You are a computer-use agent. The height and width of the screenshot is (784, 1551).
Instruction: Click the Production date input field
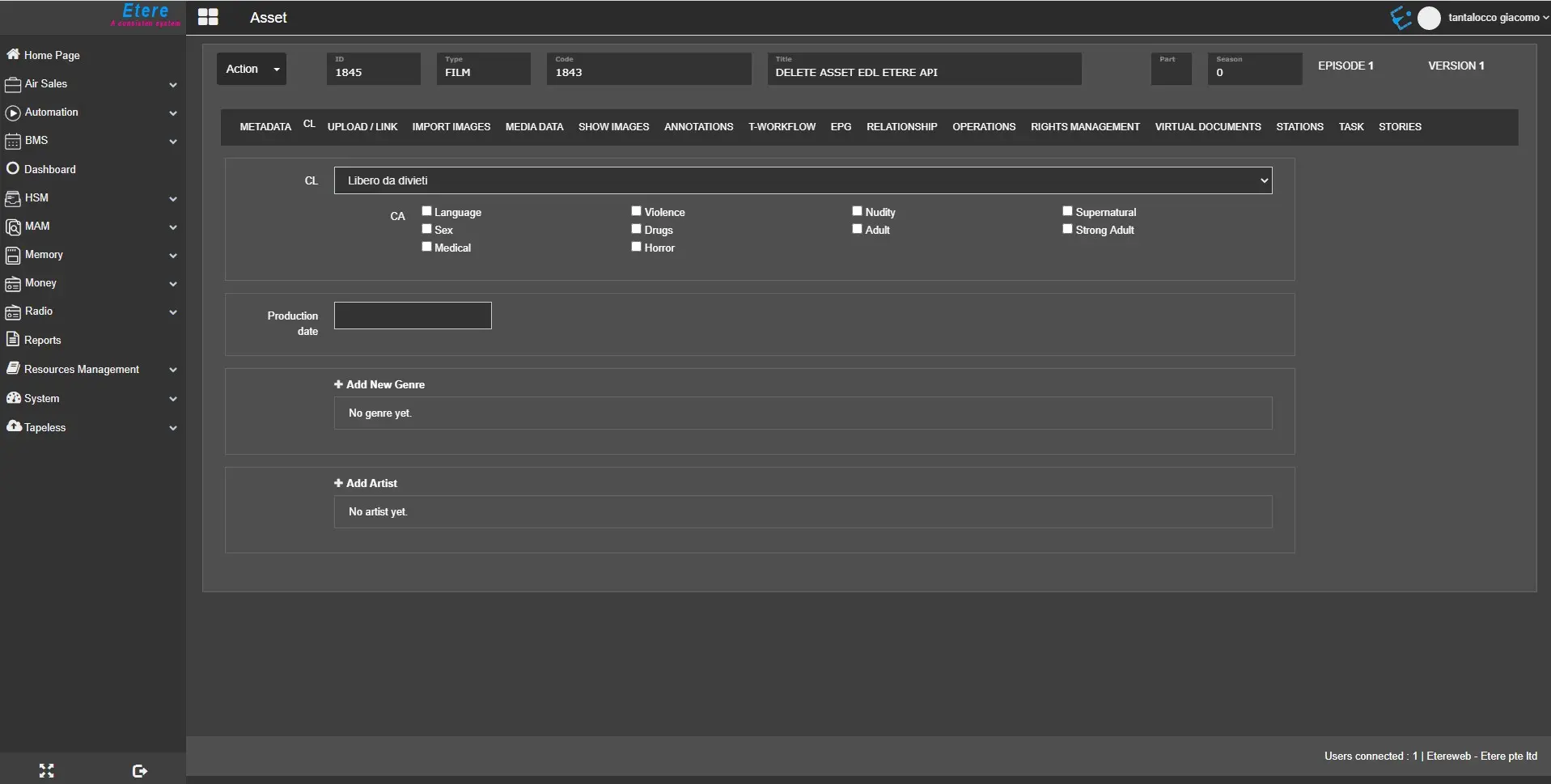[x=413, y=316]
